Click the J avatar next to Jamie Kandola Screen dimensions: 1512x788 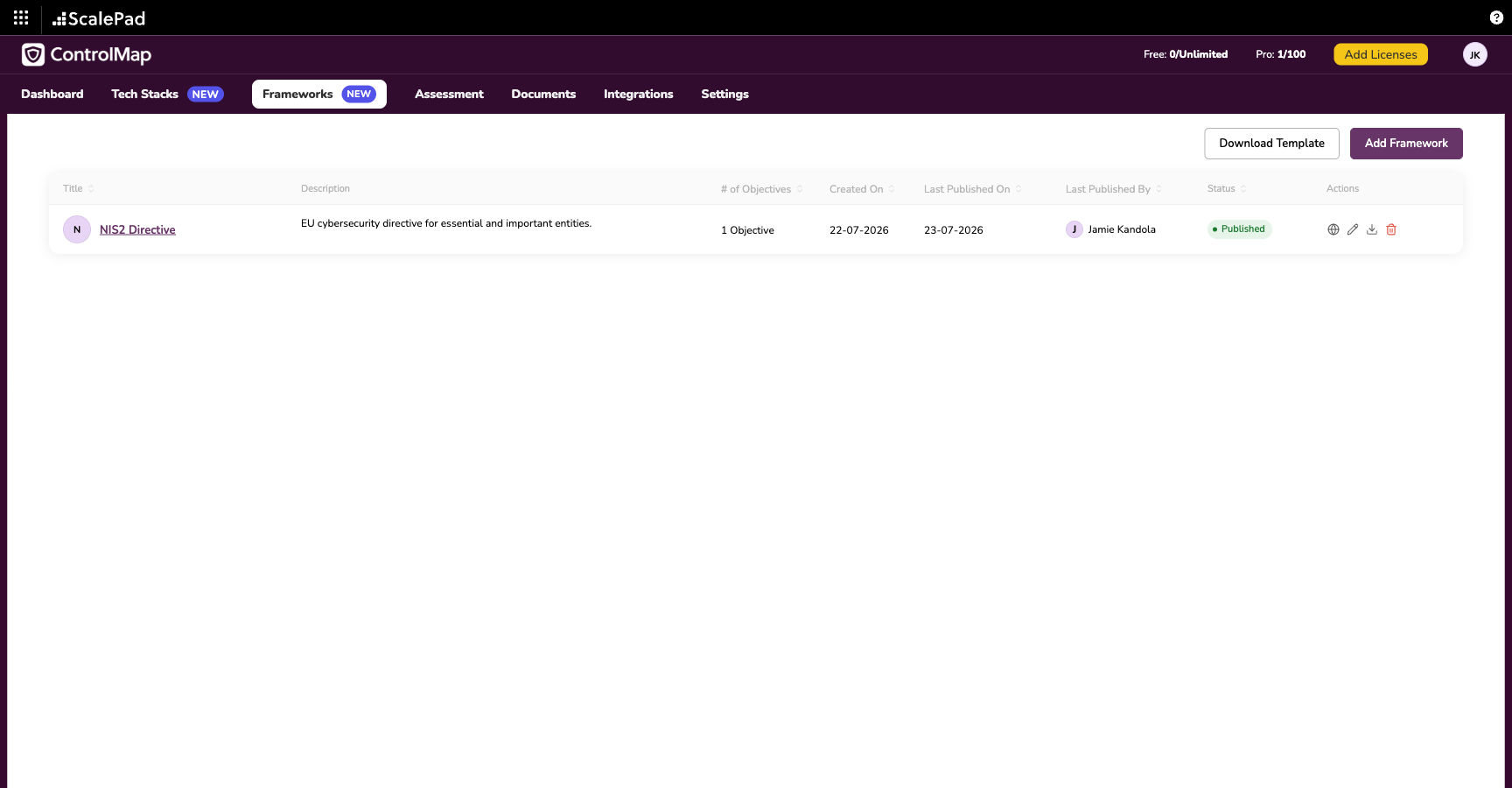click(1074, 229)
